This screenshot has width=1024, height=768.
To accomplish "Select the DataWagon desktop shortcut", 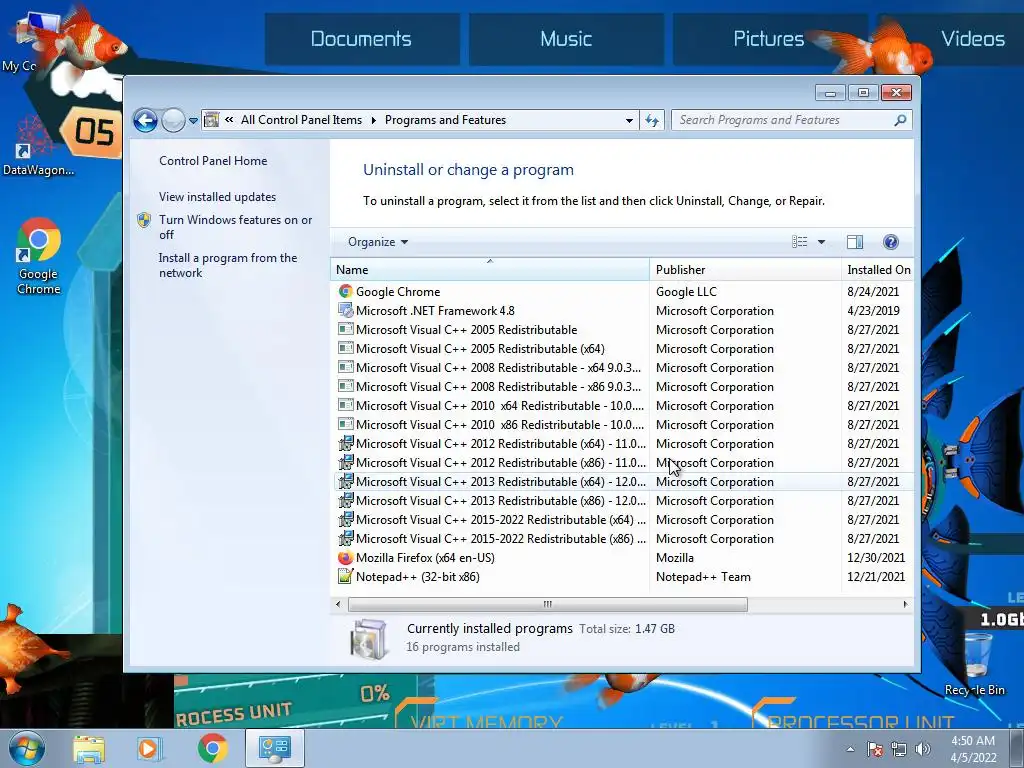I will [39, 147].
